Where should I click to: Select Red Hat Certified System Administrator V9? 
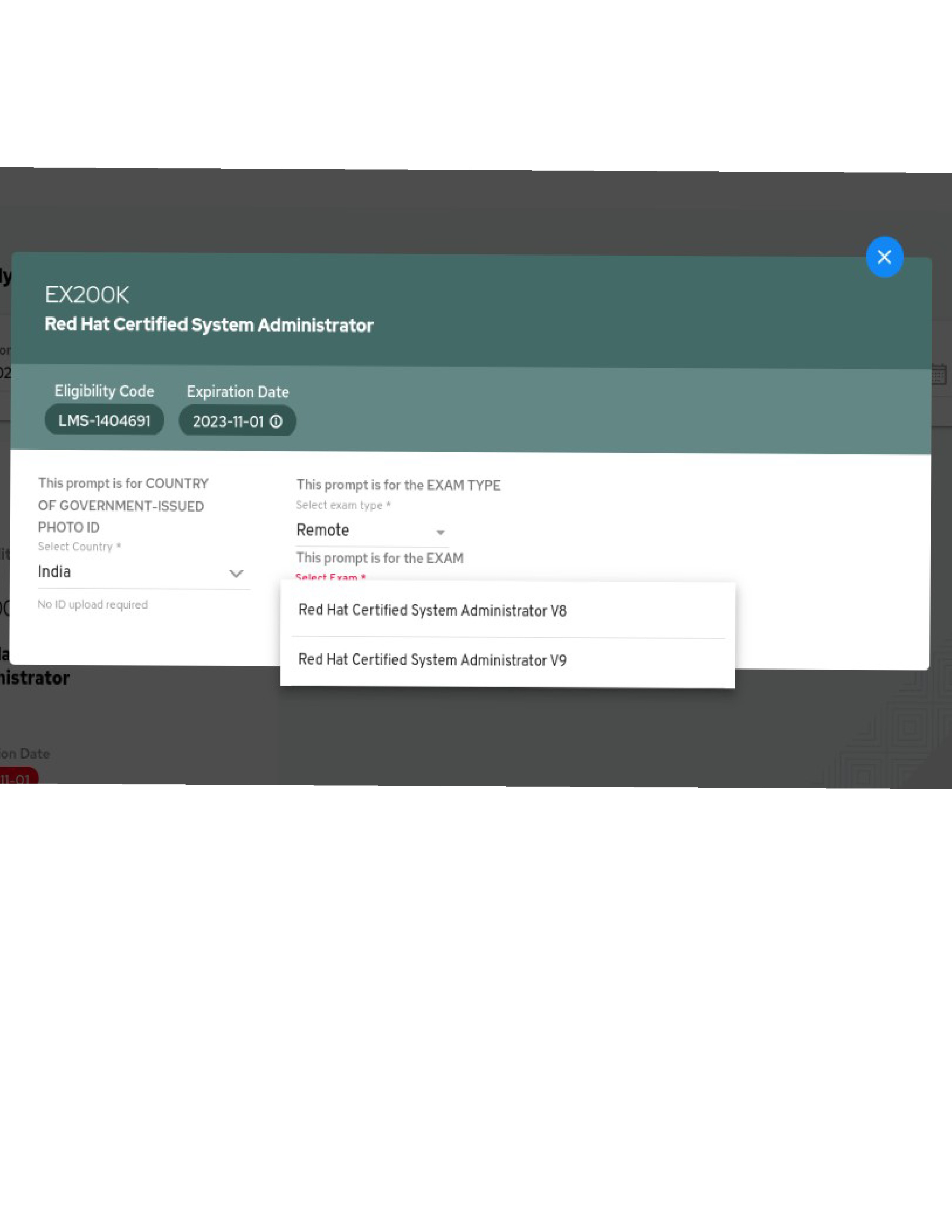[433, 659]
